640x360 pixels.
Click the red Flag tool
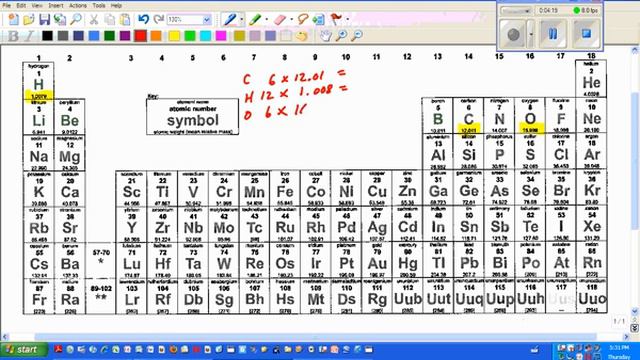(x=336, y=19)
